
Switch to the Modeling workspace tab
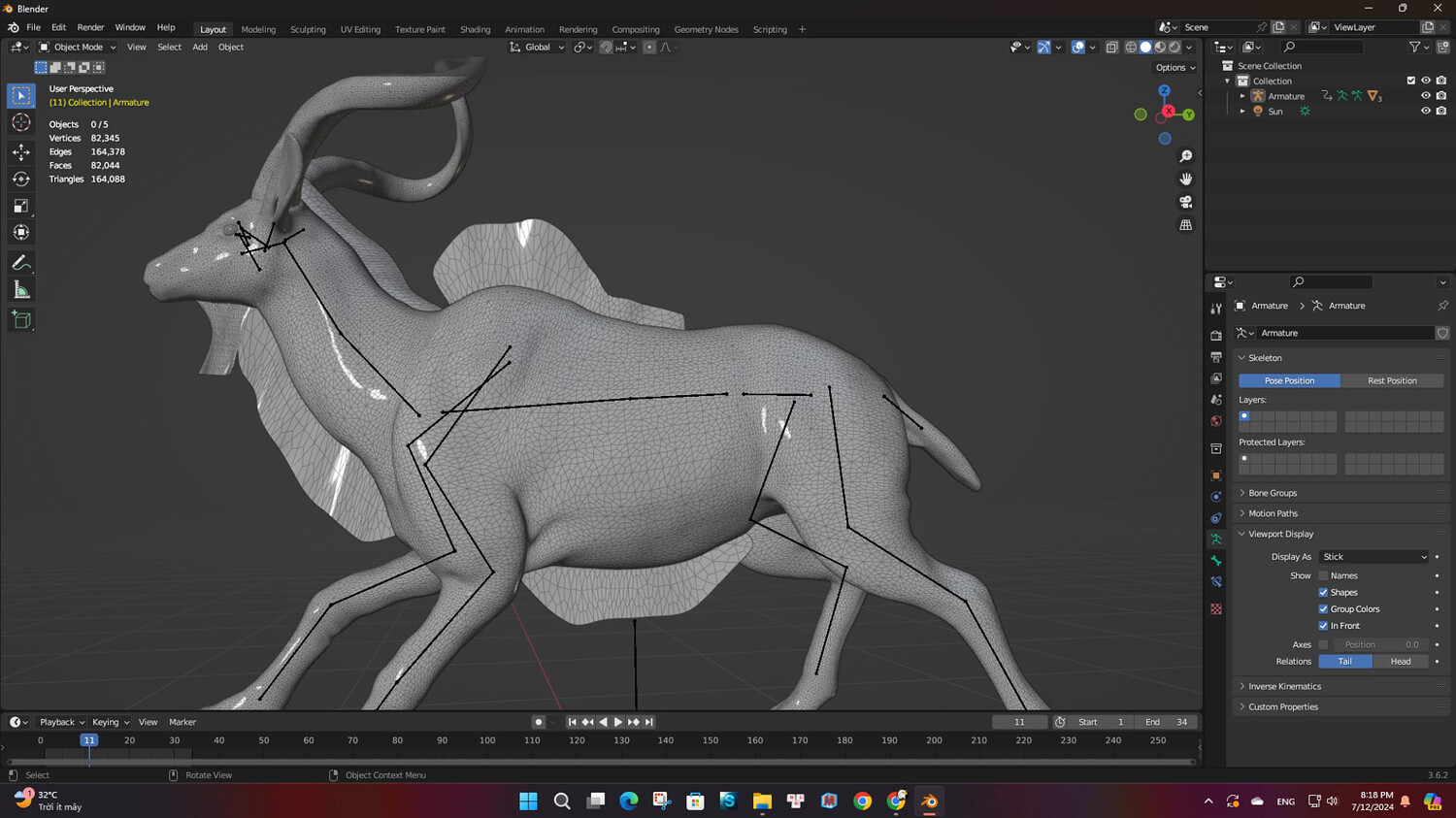point(258,29)
